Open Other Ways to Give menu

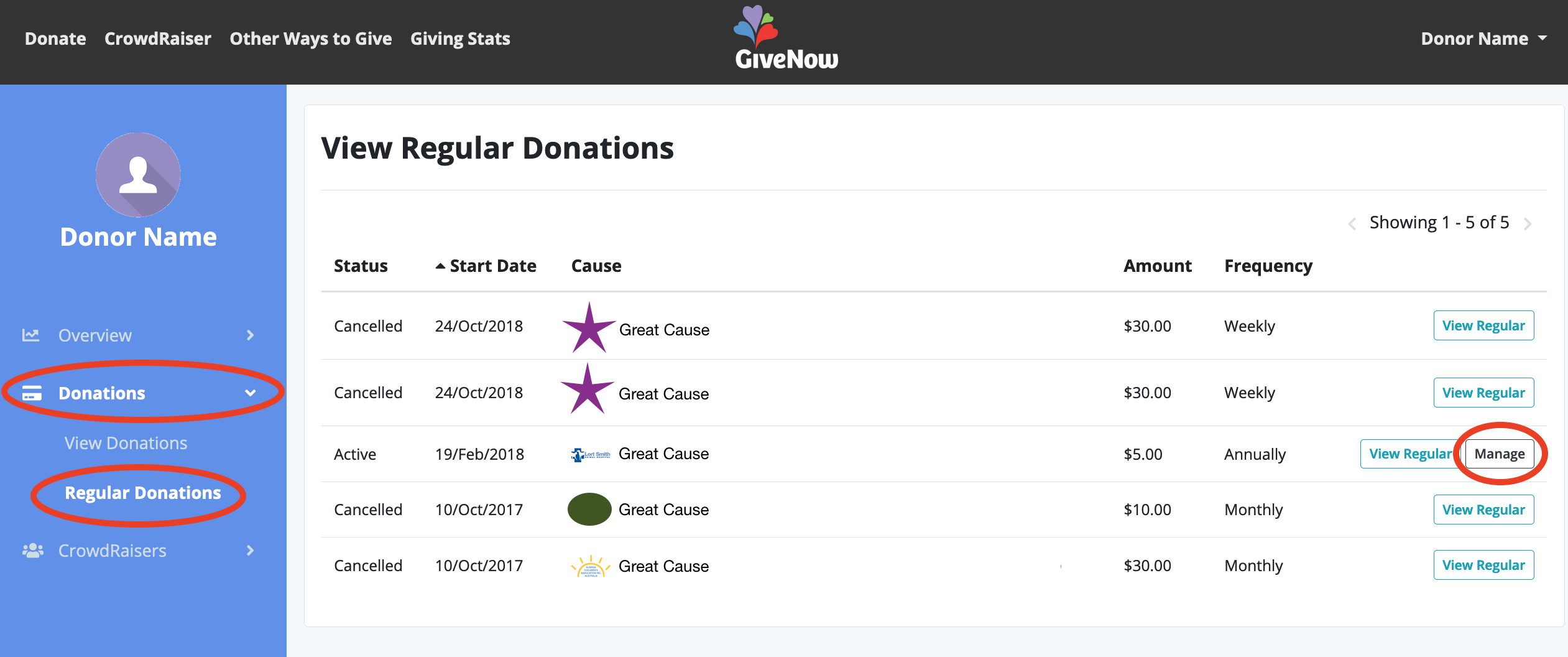coord(311,39)
